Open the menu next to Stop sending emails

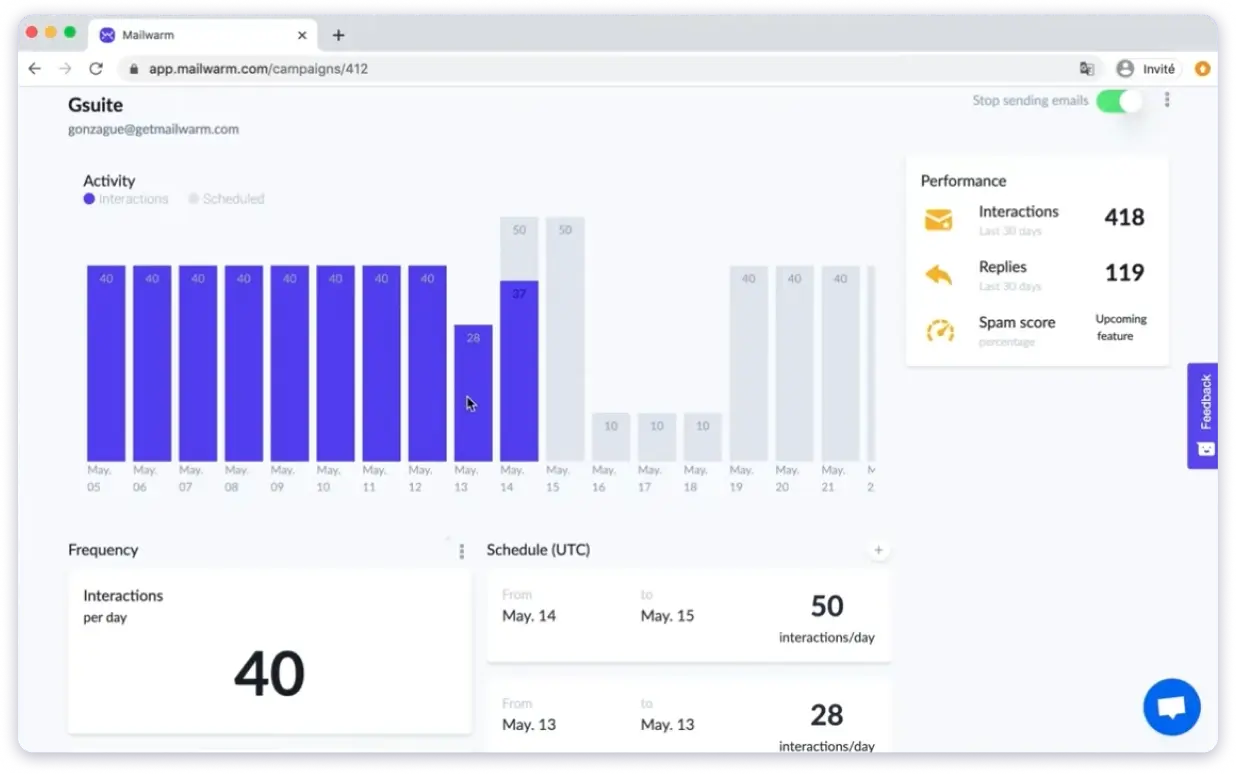(1167, 100)
